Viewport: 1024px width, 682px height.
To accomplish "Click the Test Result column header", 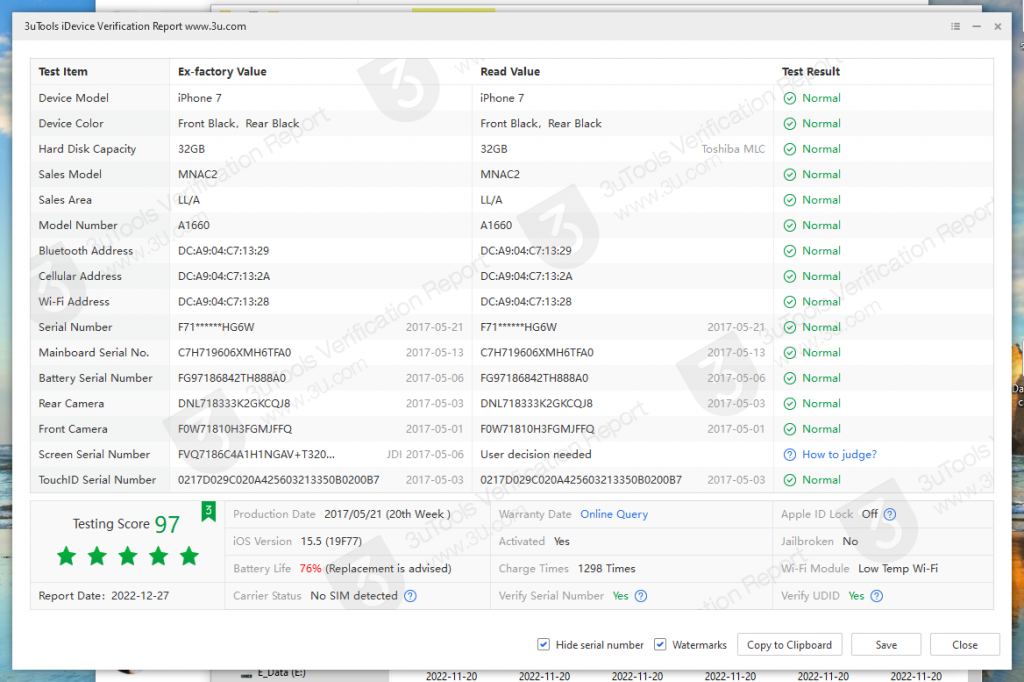I will click(x=810, y=72).
